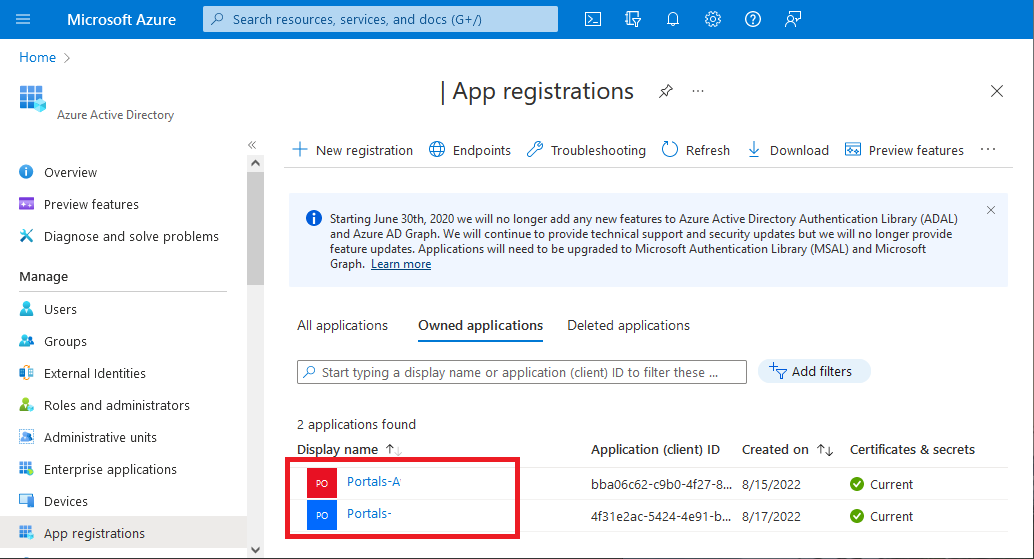Click Current status for 8/17/2022 app

pyautogui.click(x=881, y=517)
